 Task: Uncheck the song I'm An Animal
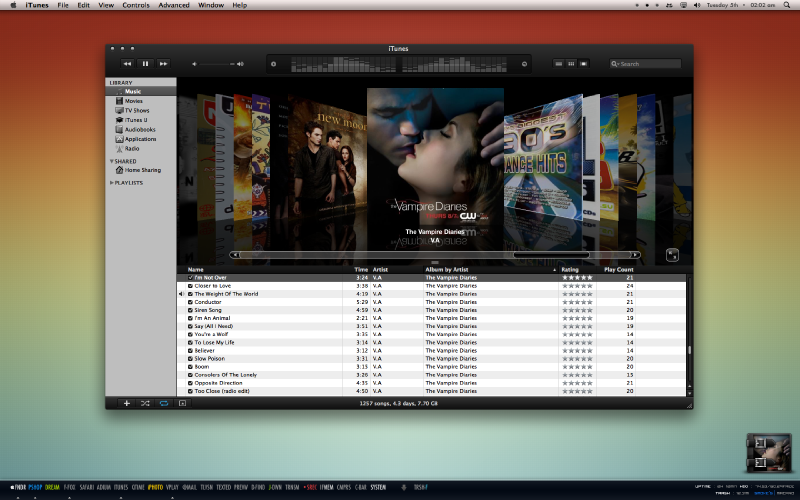click(190, 318)
